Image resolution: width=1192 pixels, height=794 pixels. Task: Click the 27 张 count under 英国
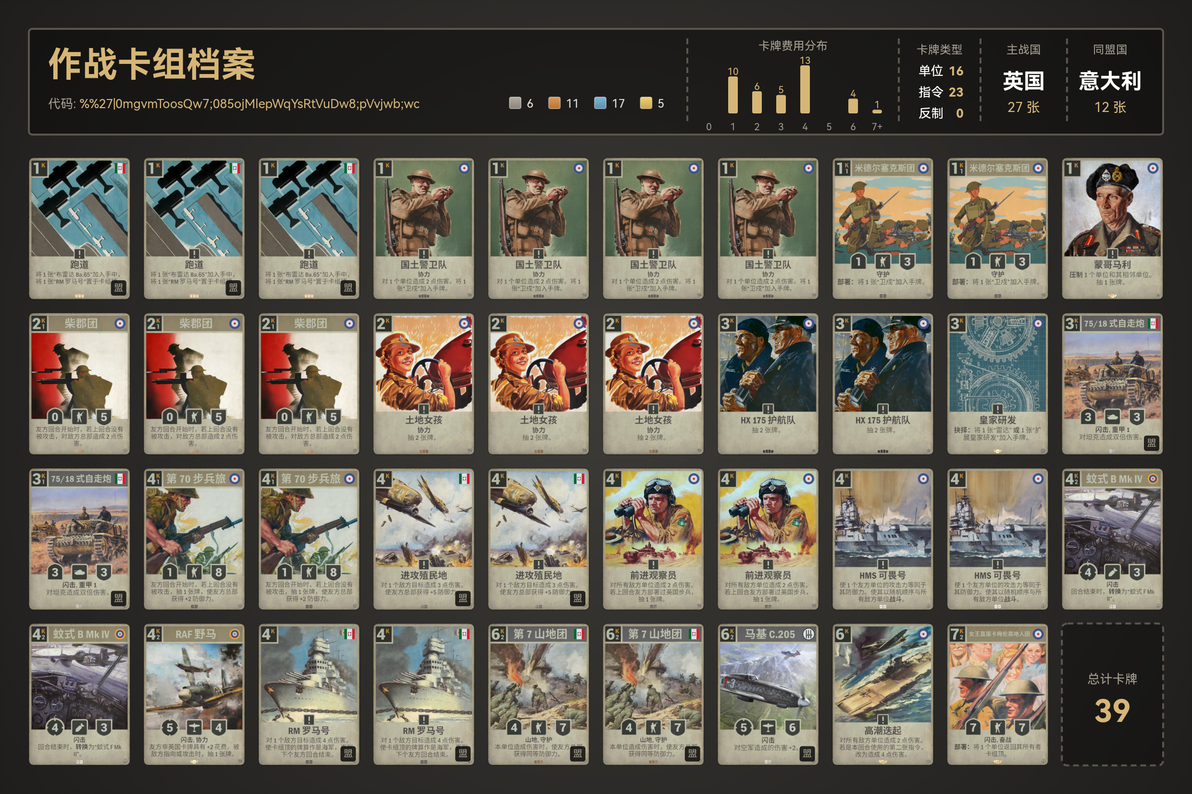(x=1023, y=107)
